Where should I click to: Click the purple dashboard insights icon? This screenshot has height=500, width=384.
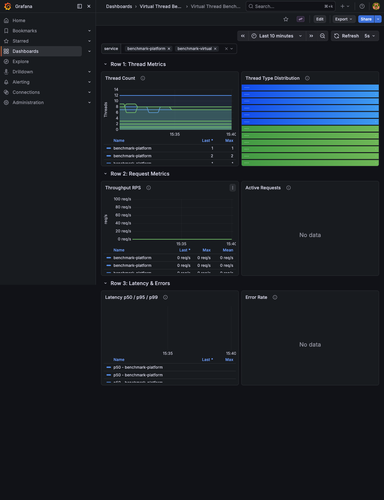point(301,19)
